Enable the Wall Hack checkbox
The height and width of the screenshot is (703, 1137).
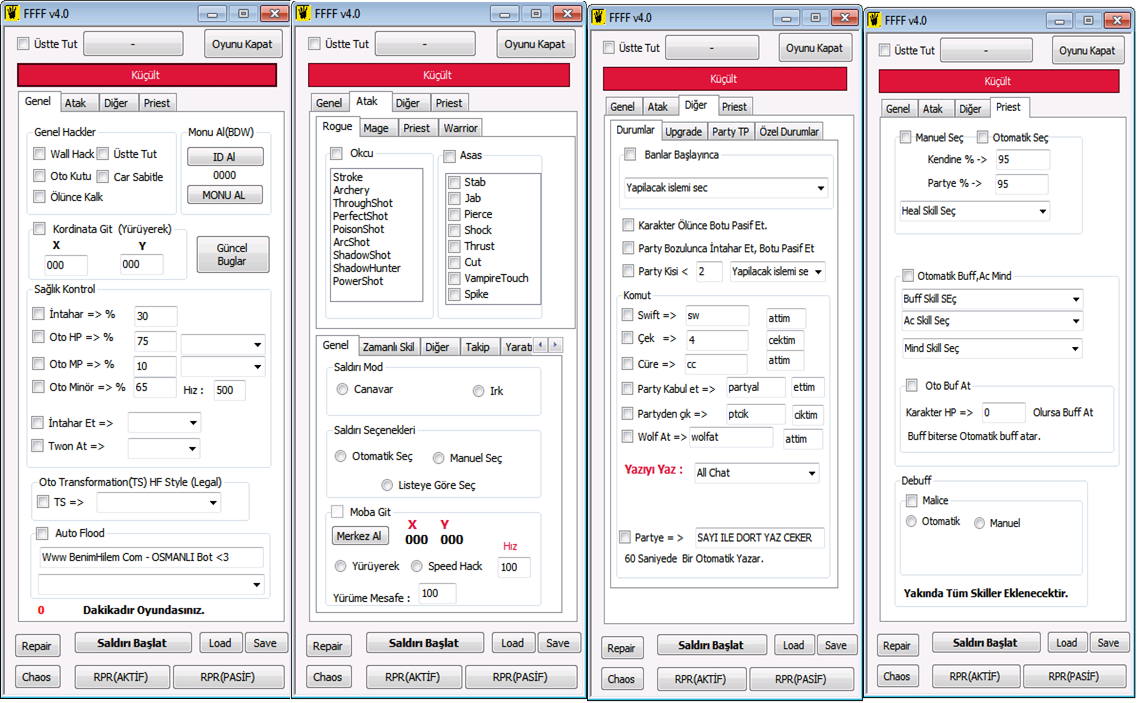39,154
